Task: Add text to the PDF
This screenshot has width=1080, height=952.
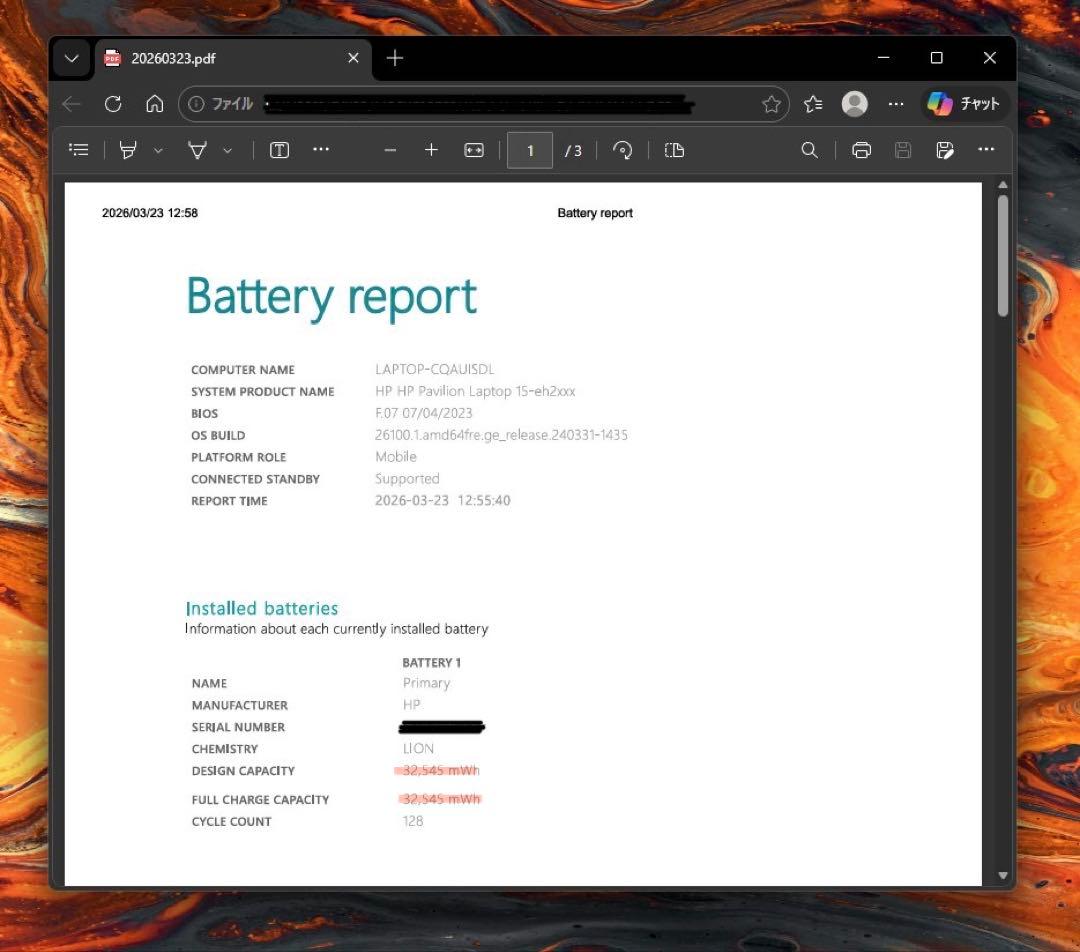Action: (279, 150)
